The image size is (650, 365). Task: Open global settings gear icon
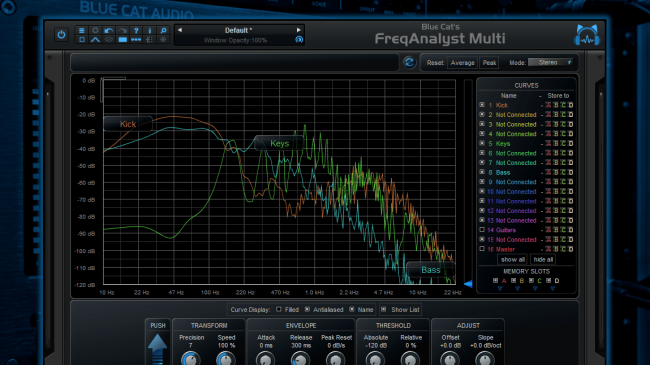[x=95, y=30]
